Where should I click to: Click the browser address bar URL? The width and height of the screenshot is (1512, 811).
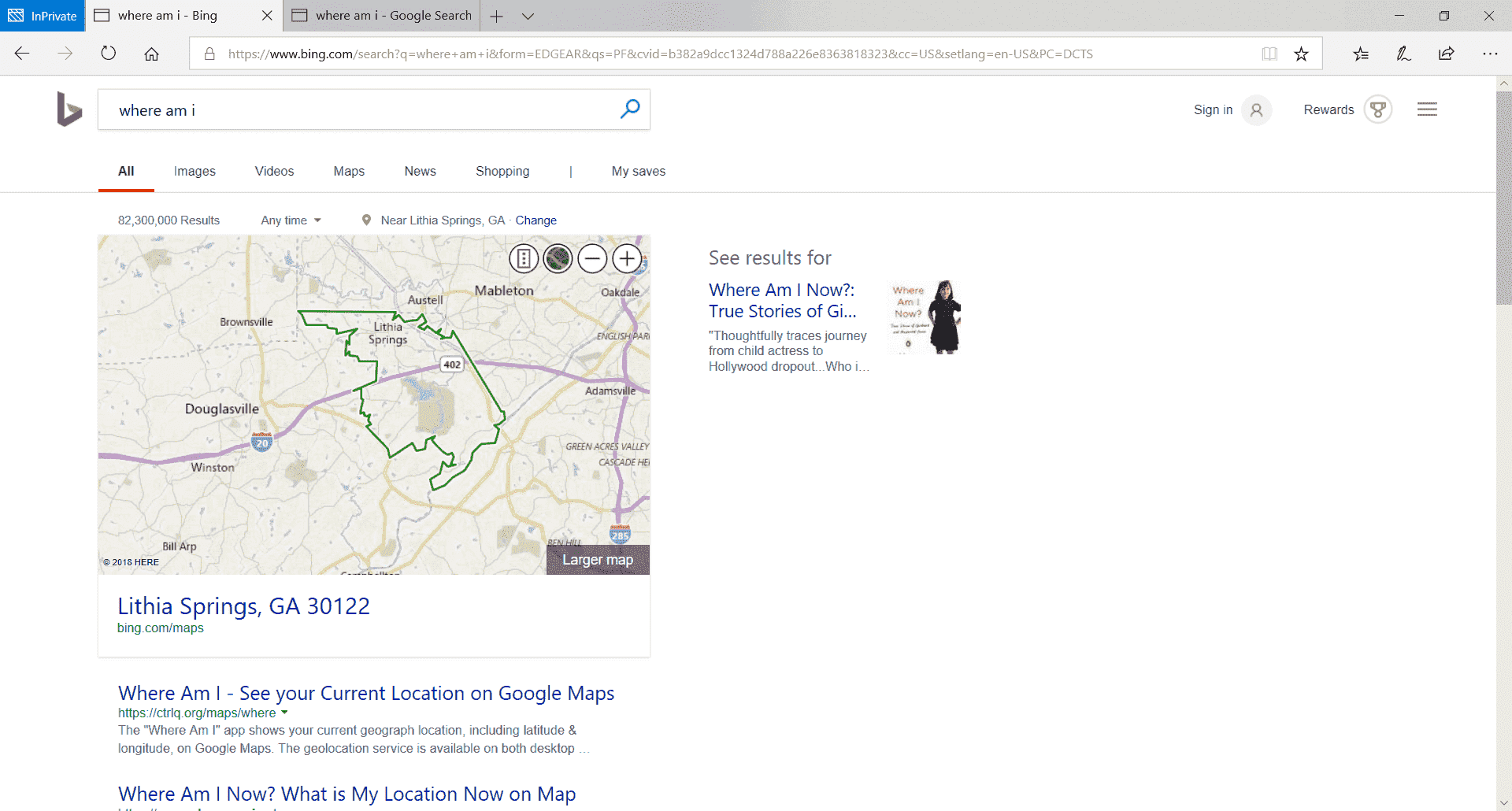click(660, 54)
